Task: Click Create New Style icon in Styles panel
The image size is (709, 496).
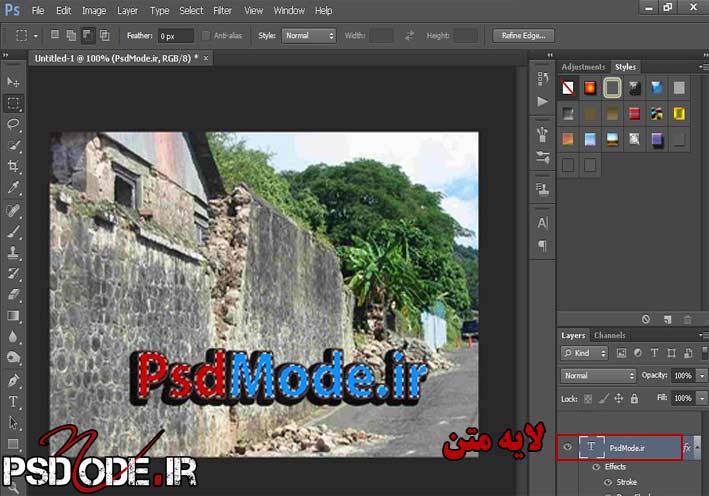Action: [x=667, y=319]
